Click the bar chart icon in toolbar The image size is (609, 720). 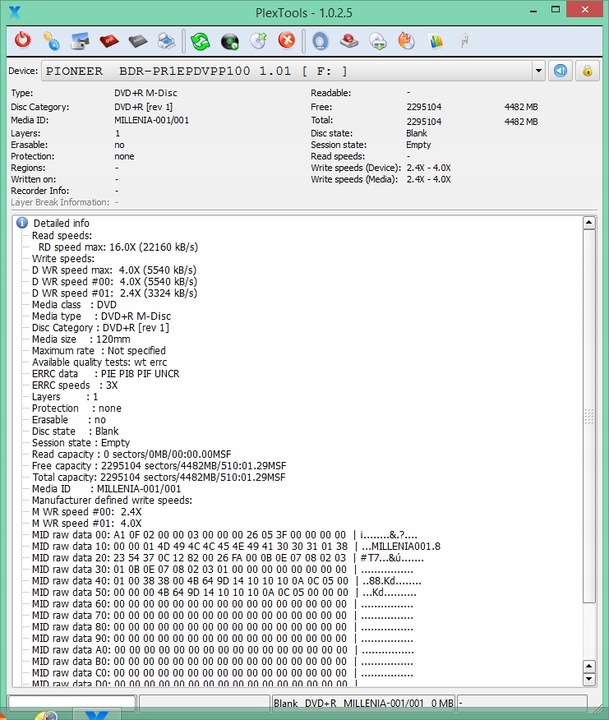(435, 41)
